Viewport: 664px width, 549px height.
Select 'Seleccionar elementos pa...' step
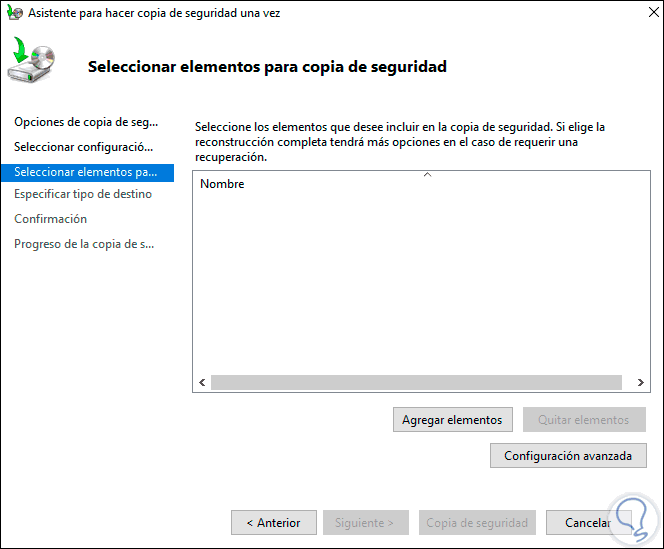[x=87, y=172]
